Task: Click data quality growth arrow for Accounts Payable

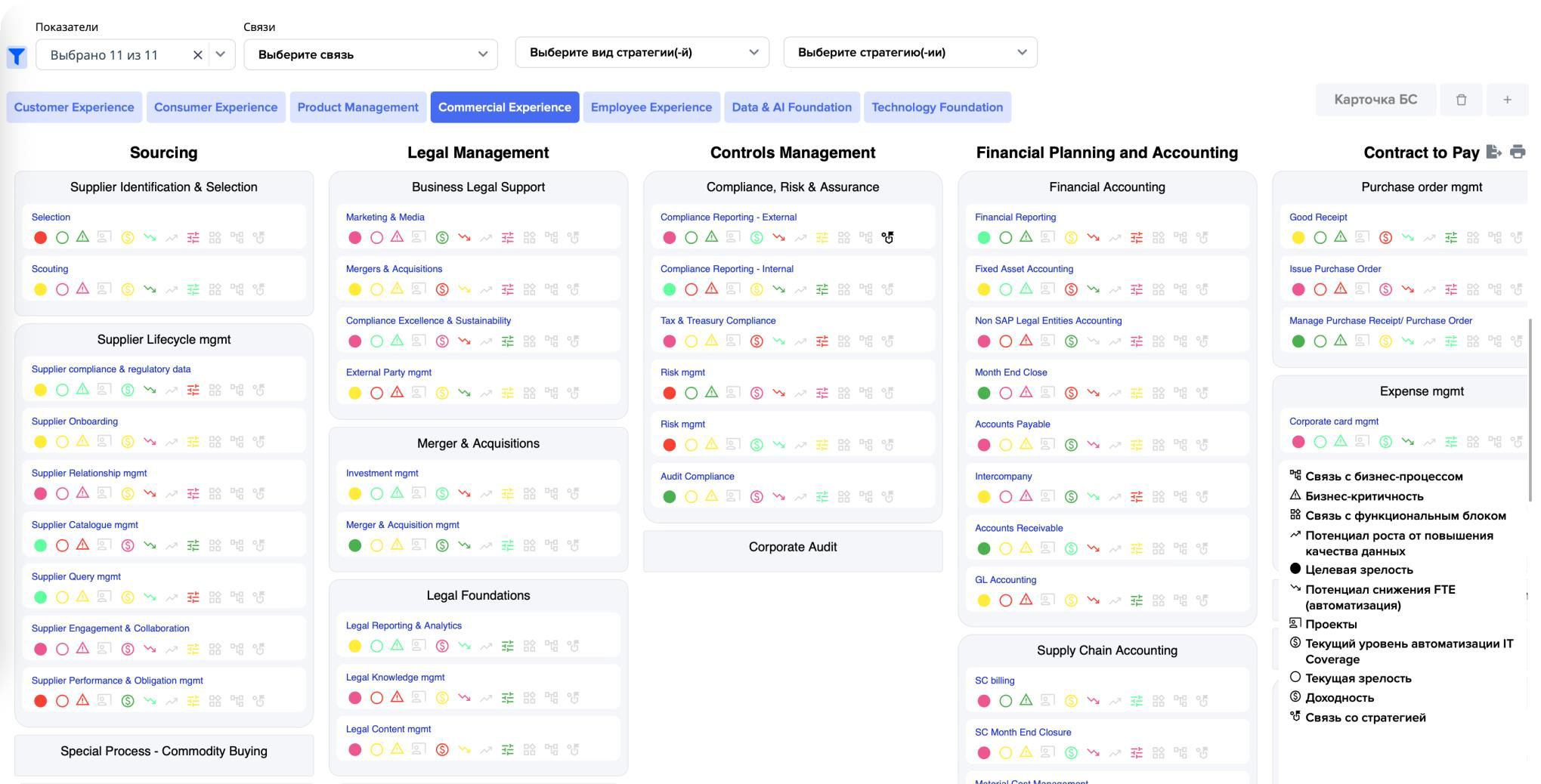Action: [1115, 445]
